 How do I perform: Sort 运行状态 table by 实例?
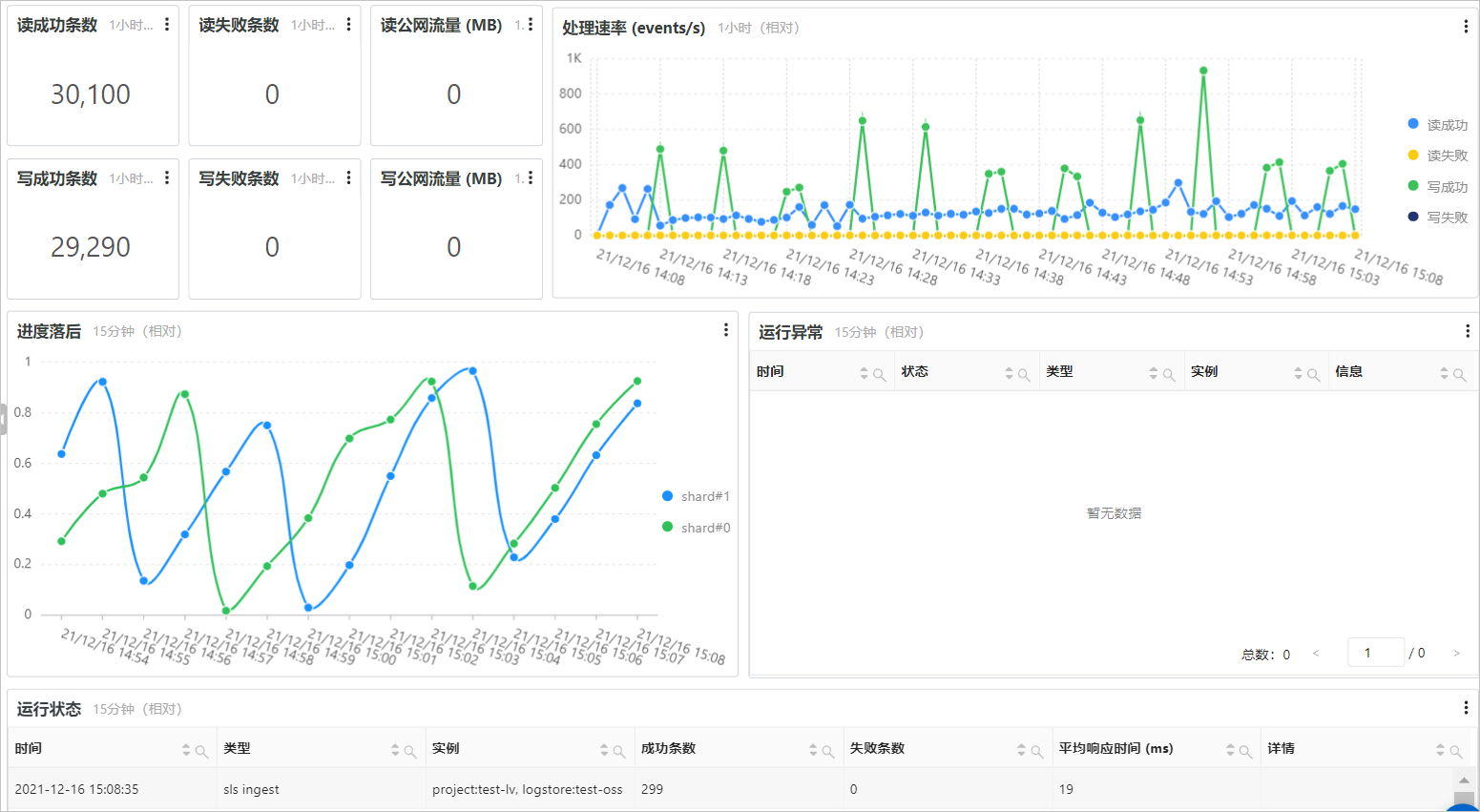(604, 750)
